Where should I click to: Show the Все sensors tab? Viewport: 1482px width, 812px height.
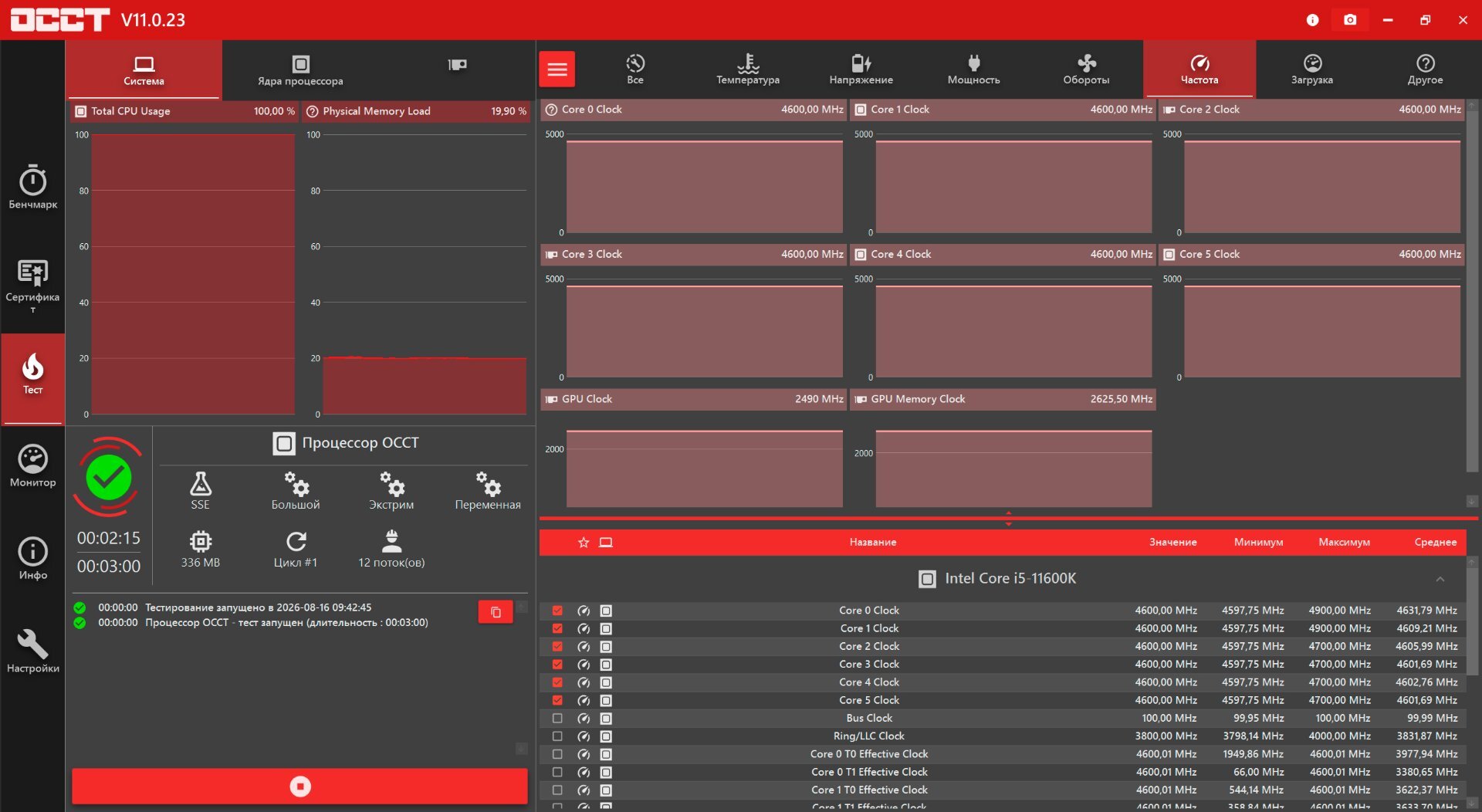click(x=635, y=69)
